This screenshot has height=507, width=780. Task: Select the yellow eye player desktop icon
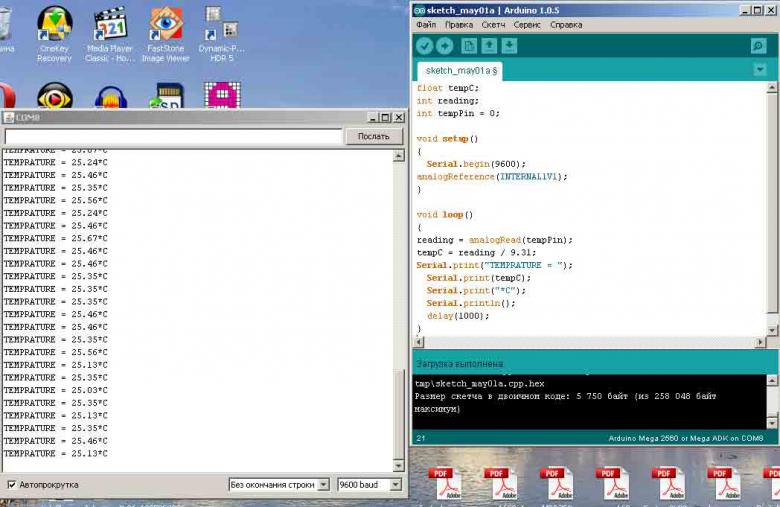click(55, 96)
